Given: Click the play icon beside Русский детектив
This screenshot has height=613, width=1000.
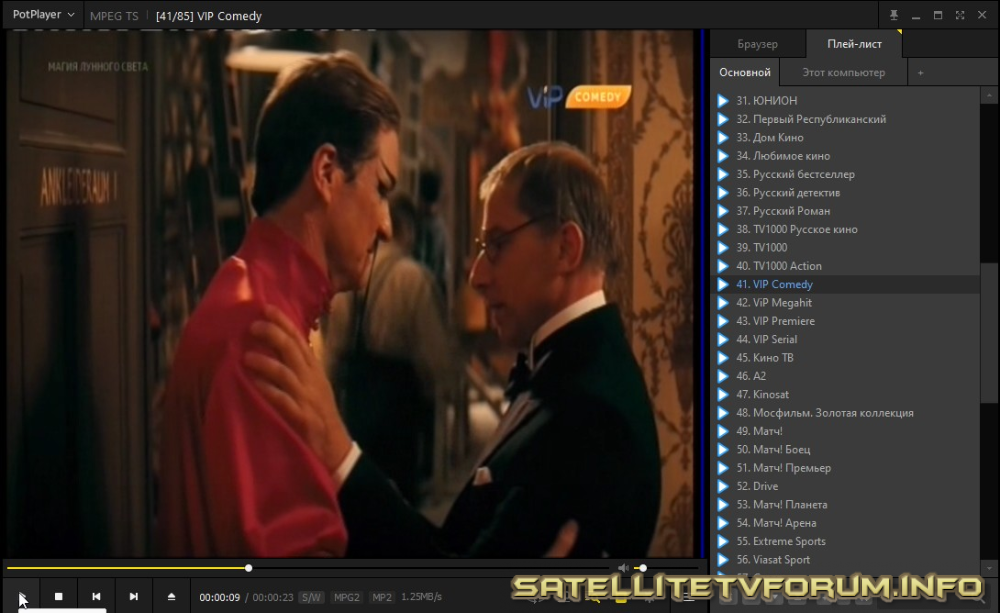Looking at the screenshot, I should click(x=723, y=193).
